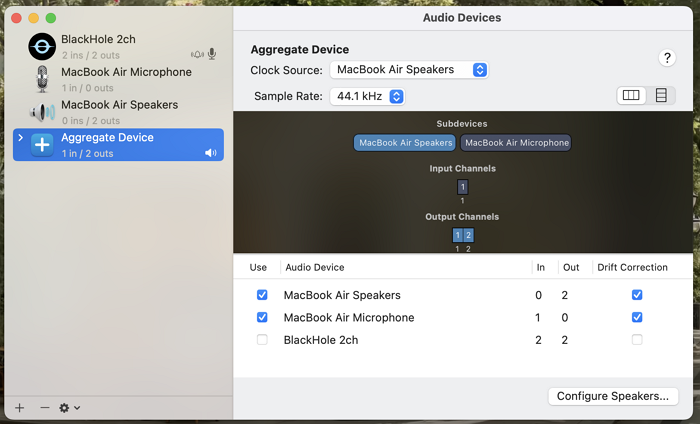
Task: Click BlackHole 2ch alert sound indicator icon
Action: click(197, 54)
